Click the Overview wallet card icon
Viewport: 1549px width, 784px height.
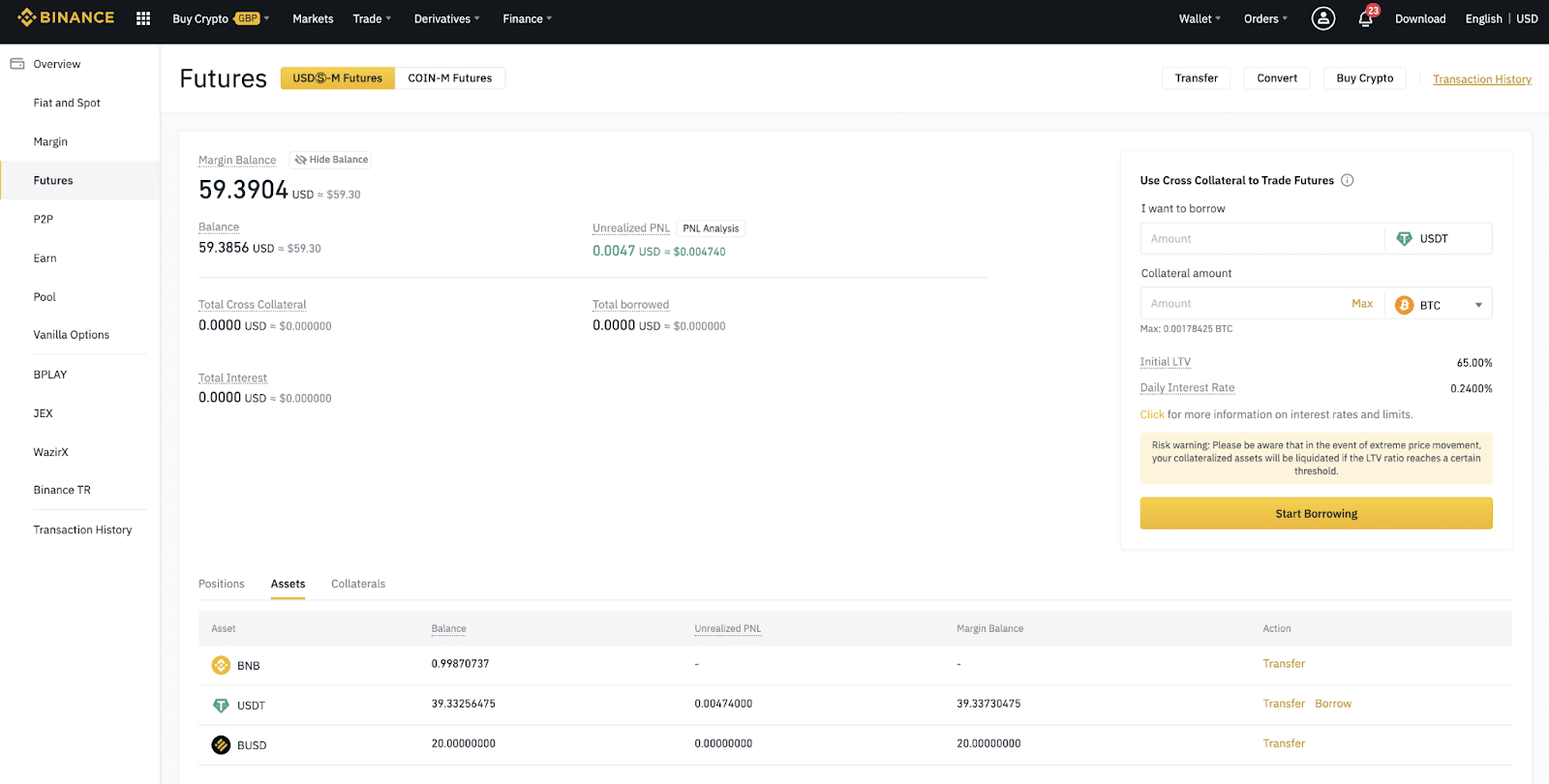pyautogui.click(x=17, y=64)
